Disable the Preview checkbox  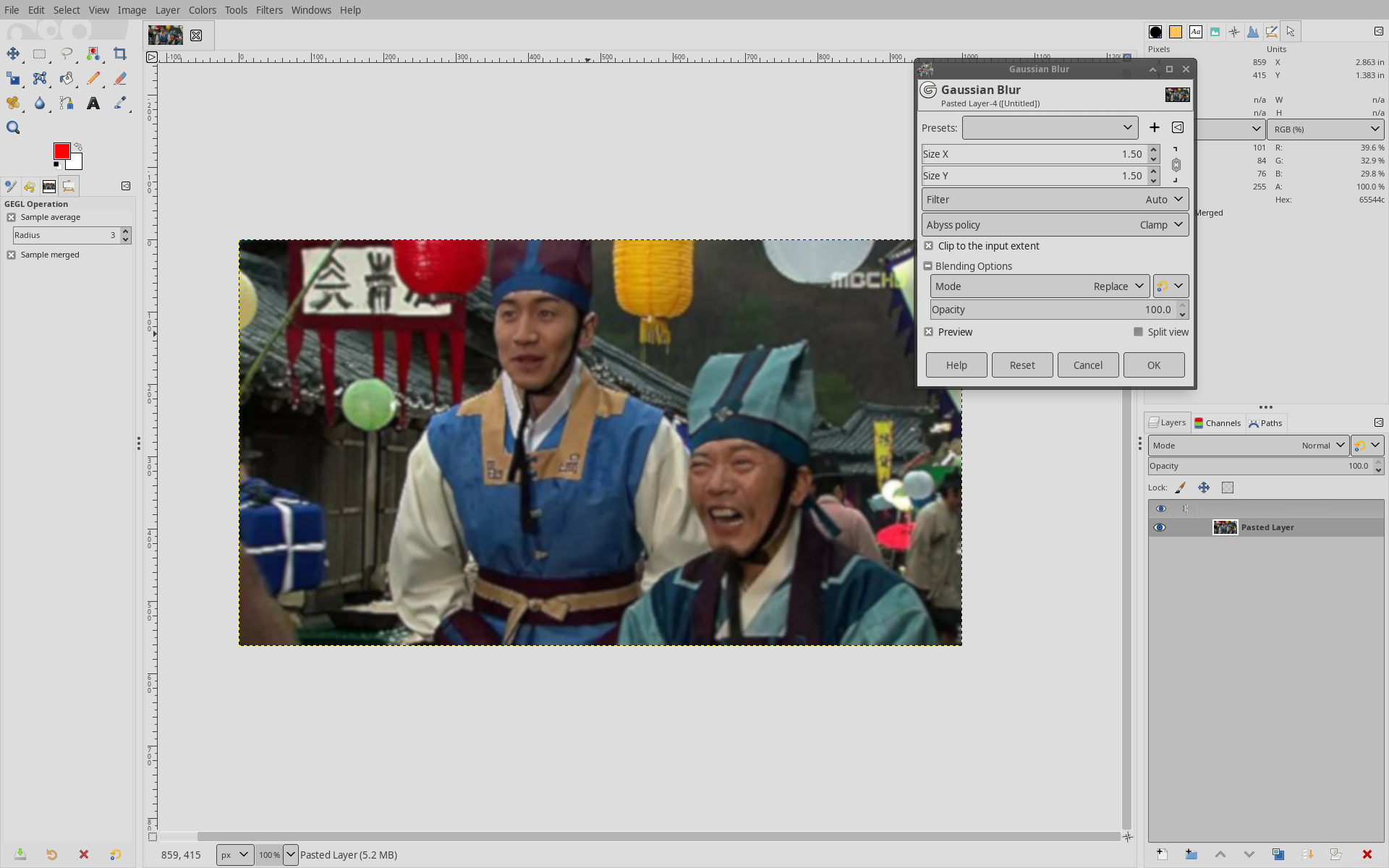coord(929,332)
